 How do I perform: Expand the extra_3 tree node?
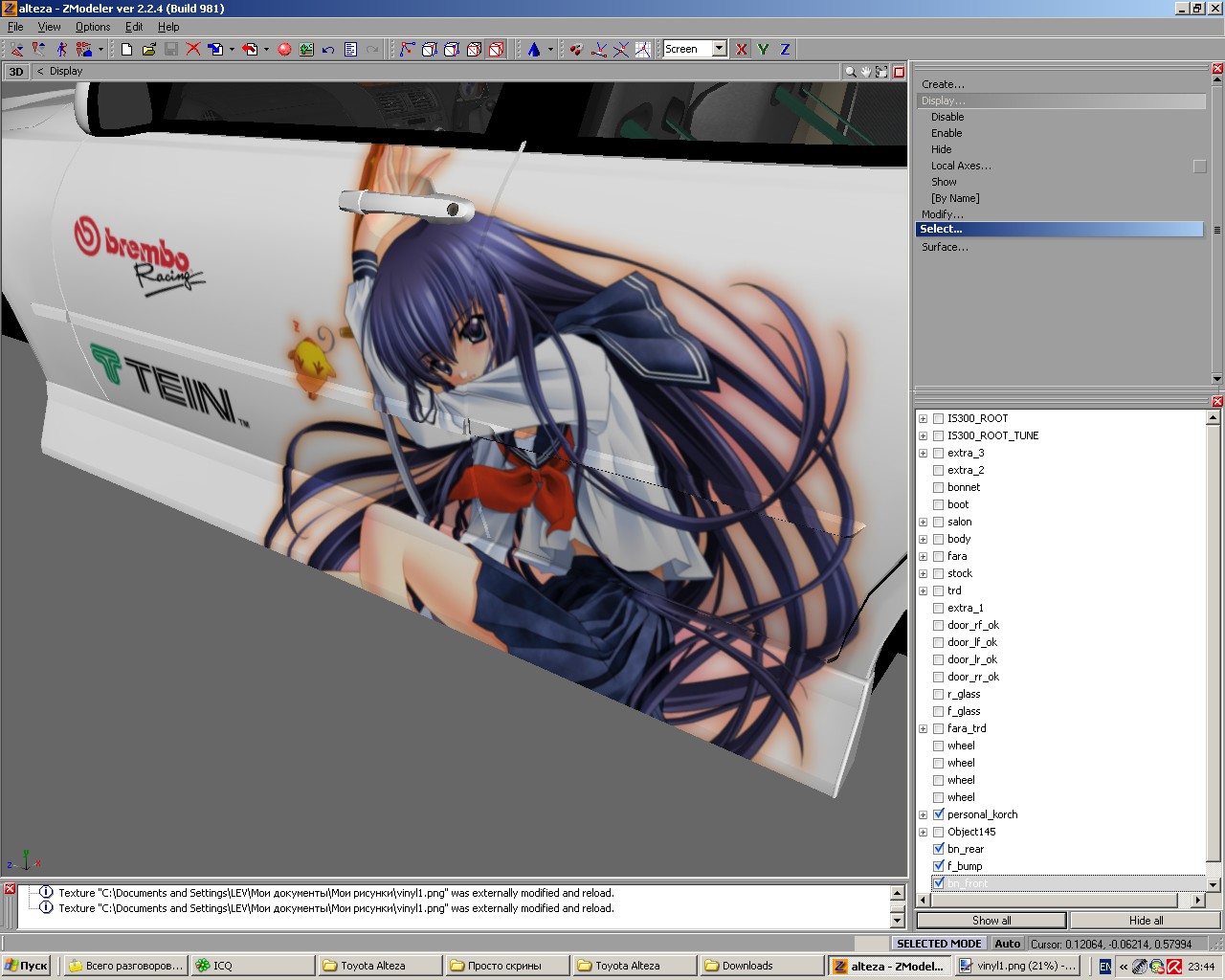[x=923, y=453]
